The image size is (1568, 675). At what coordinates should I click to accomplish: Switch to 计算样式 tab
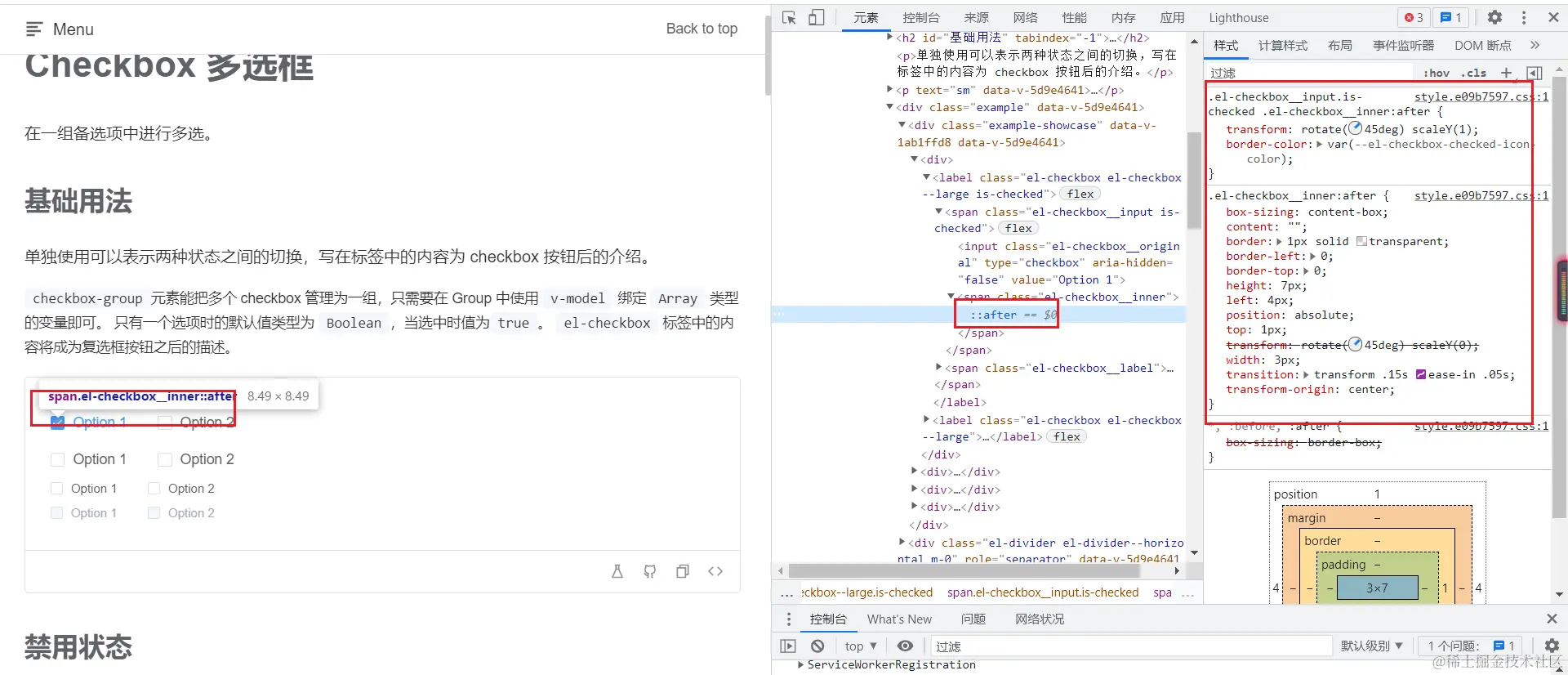(1283, 45)
